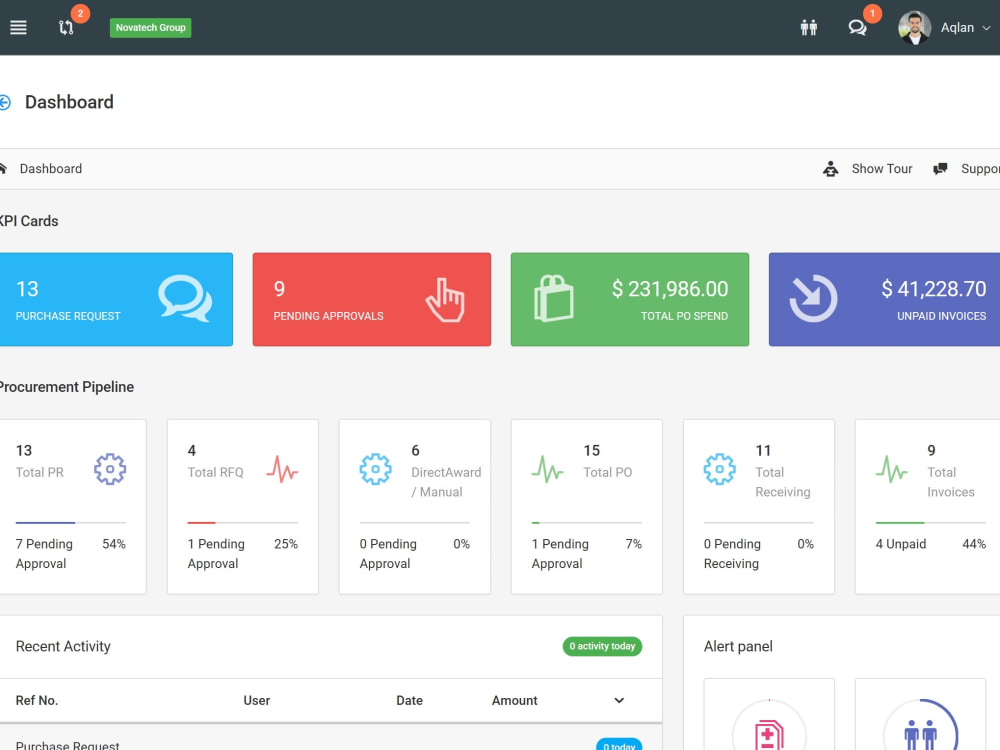The image size is (1000, 750).
Task: Click the Show Tour guide icon
Action: (830, 168)
